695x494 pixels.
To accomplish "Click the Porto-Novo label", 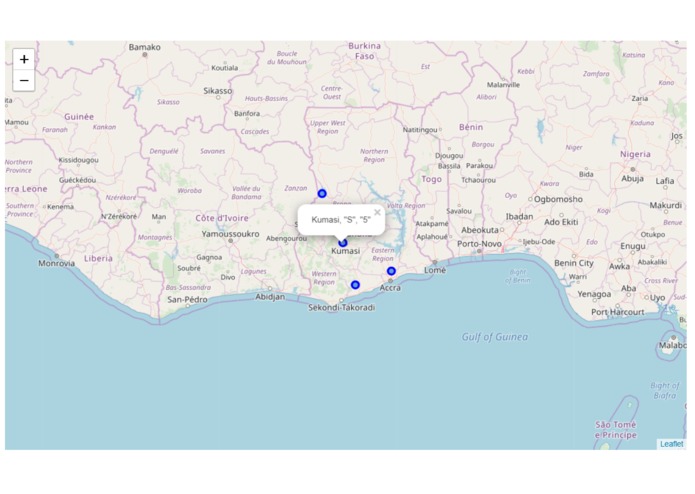I will coord(479,244).
